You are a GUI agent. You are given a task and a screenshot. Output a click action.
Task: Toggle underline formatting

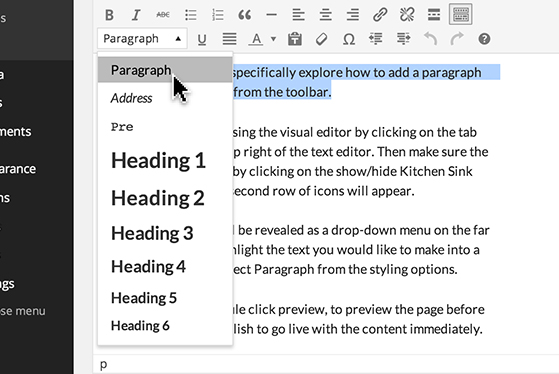202,39
